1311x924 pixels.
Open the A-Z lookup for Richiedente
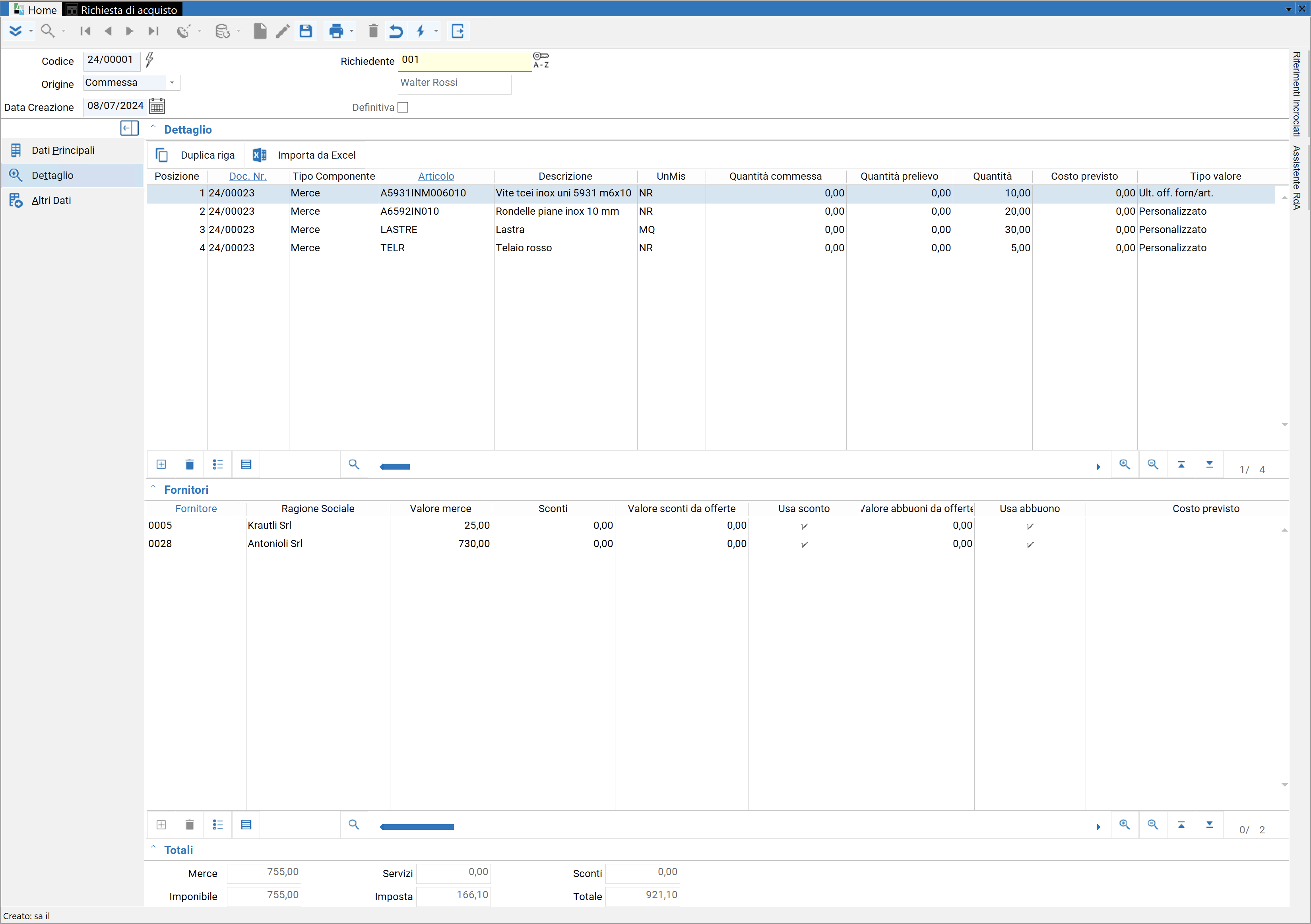541,60
